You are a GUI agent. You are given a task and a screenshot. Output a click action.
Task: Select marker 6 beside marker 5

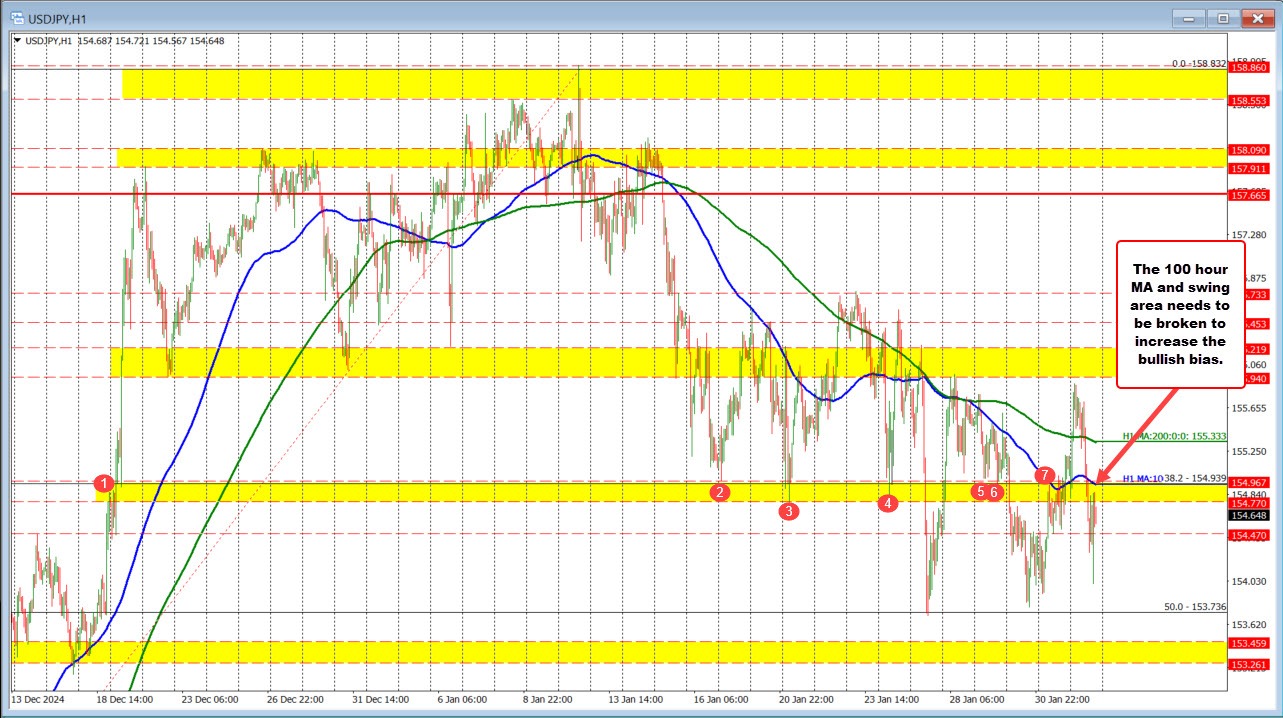993,492
